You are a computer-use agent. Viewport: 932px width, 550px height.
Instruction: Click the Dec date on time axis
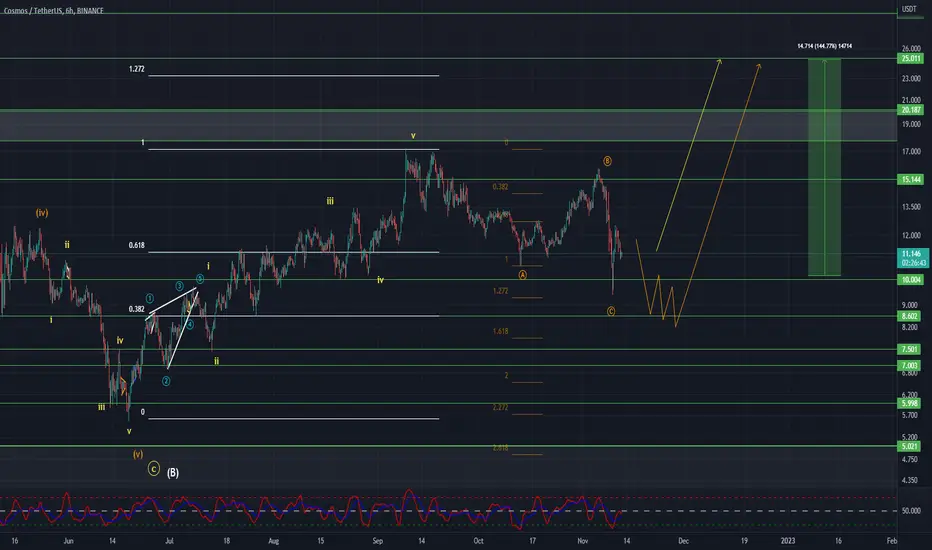click(684, 541)
